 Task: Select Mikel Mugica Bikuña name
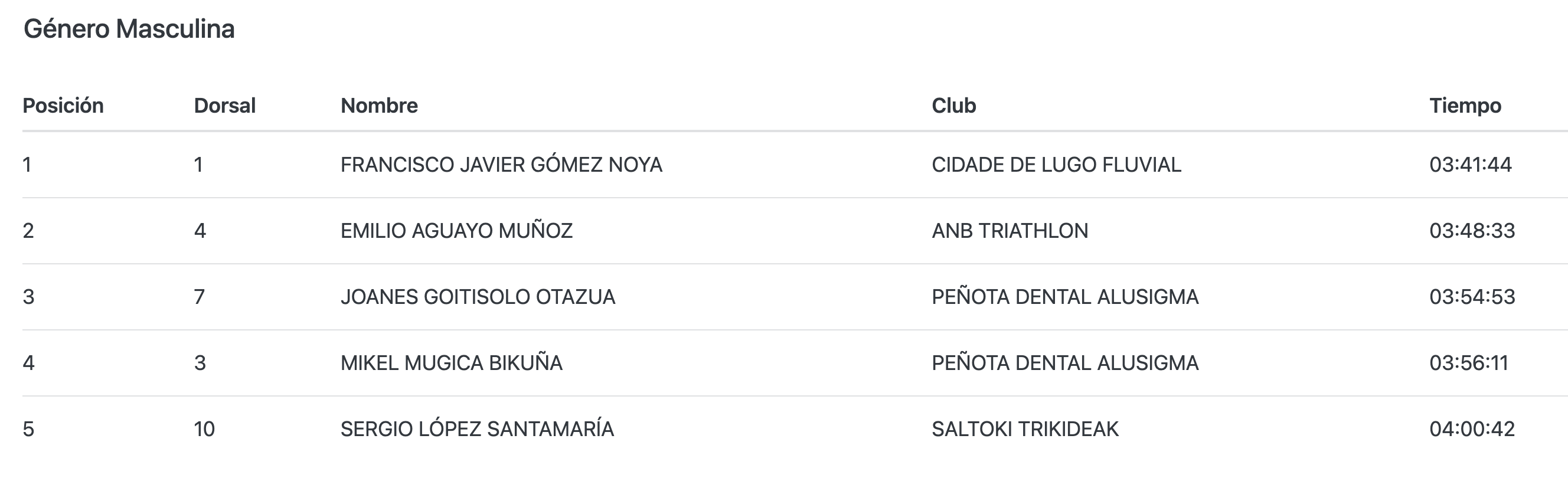coord(451,363)
